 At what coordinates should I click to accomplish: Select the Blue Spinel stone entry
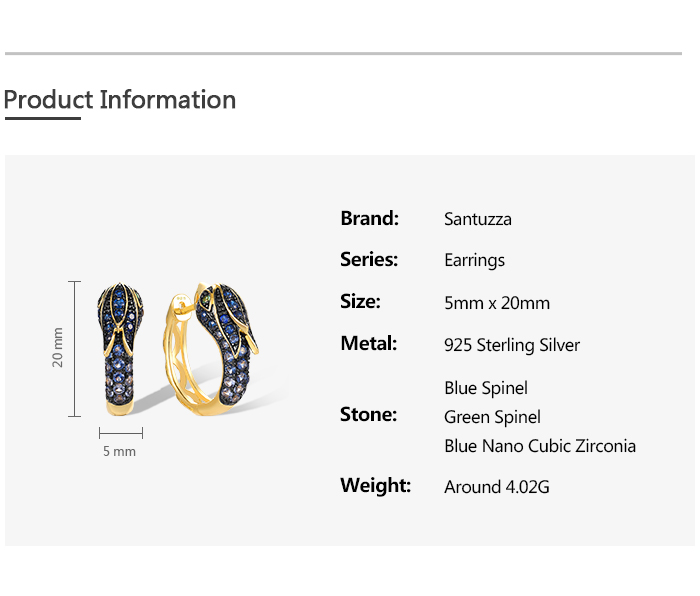point(486,388)
